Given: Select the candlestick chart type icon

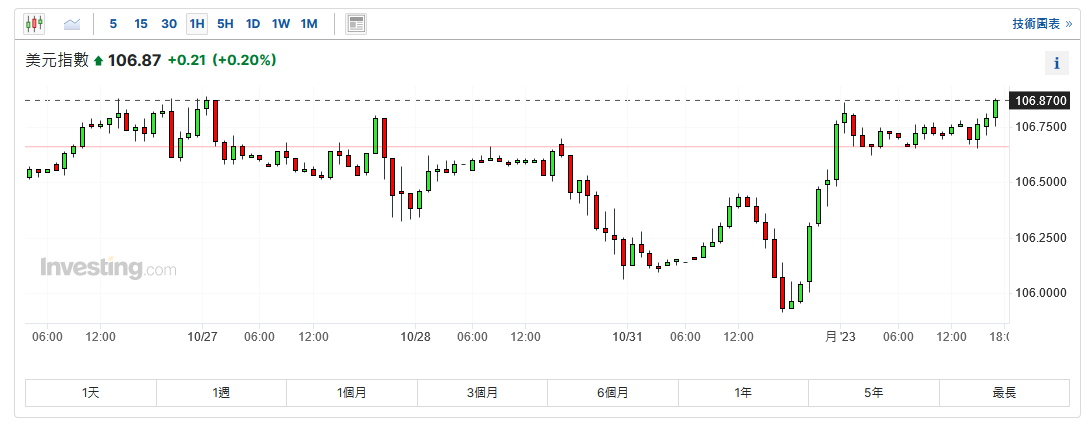Looking at the screenshot, I should click(35, 23).
